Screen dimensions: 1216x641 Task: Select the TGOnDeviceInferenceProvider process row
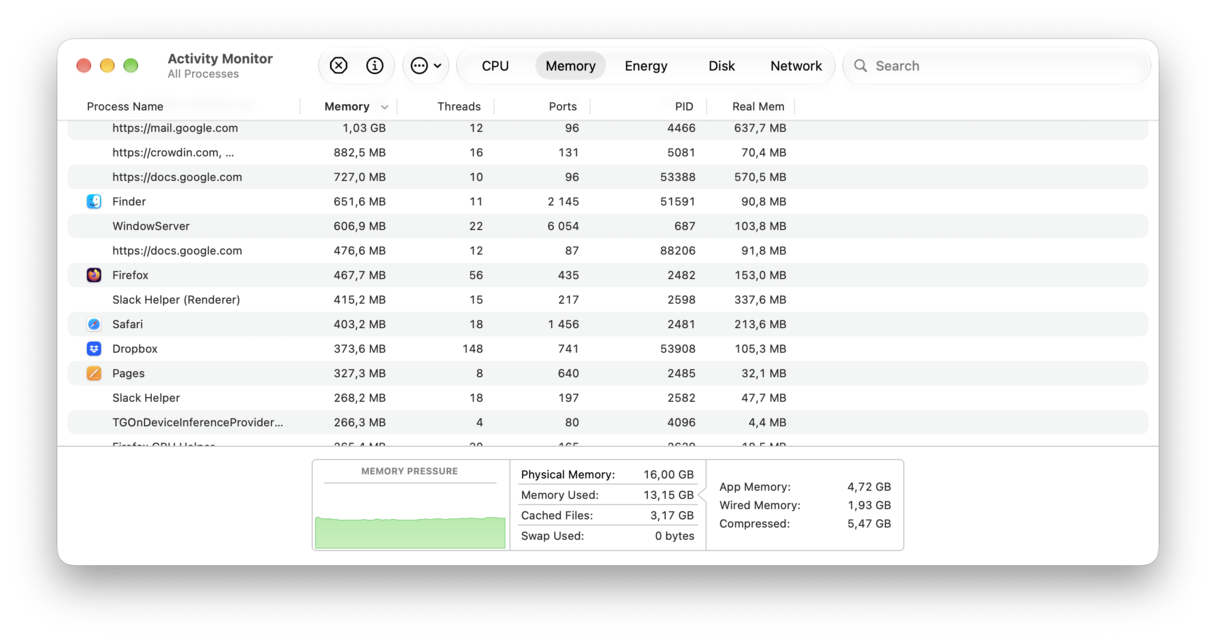(x=608, y=422)
